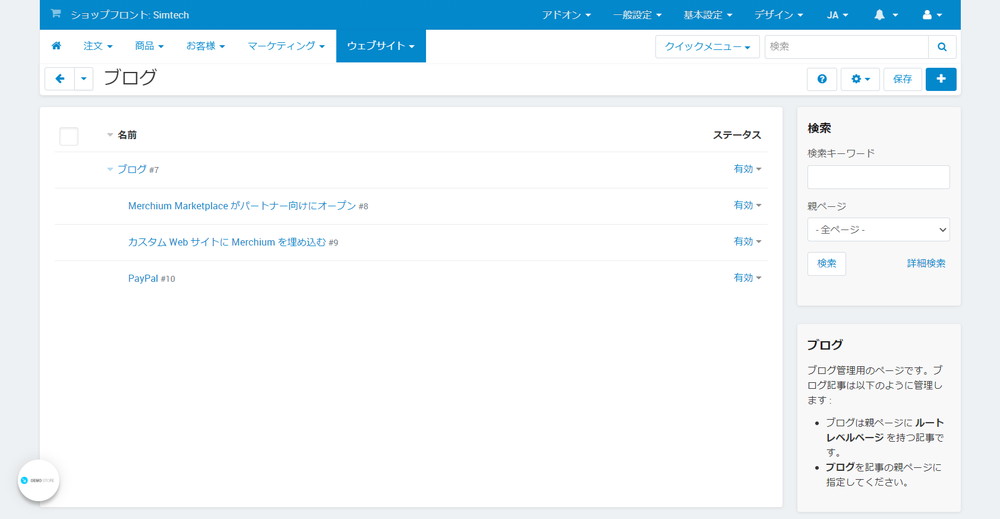Open the ブログ #7 page link
The image size is (1000, 519).
pos(132,169)
